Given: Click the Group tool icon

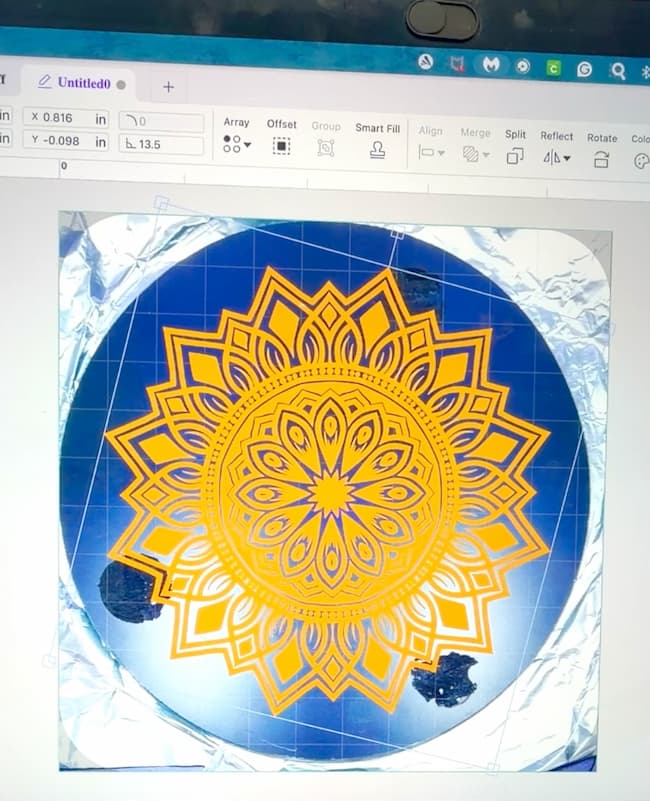Looking at the screenshot, I should click(x=326, y=148).
